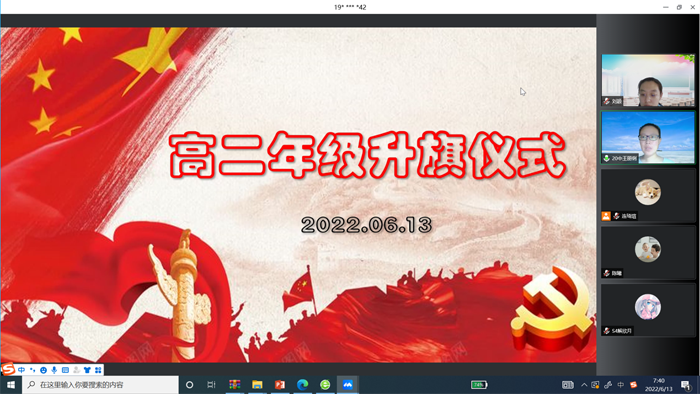Open the green 360 browser icon
Viewport: 700px width, 394px height.
point(325,385)
